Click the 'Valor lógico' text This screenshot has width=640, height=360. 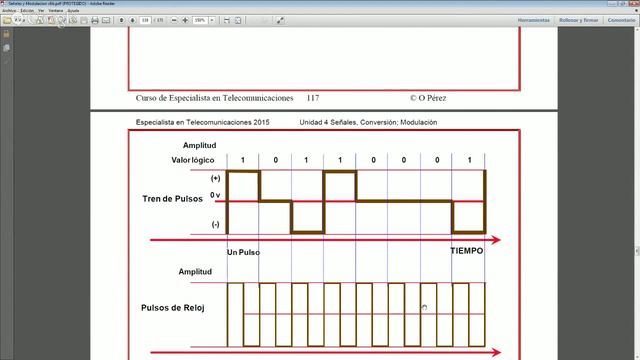(x=193, y=160)
